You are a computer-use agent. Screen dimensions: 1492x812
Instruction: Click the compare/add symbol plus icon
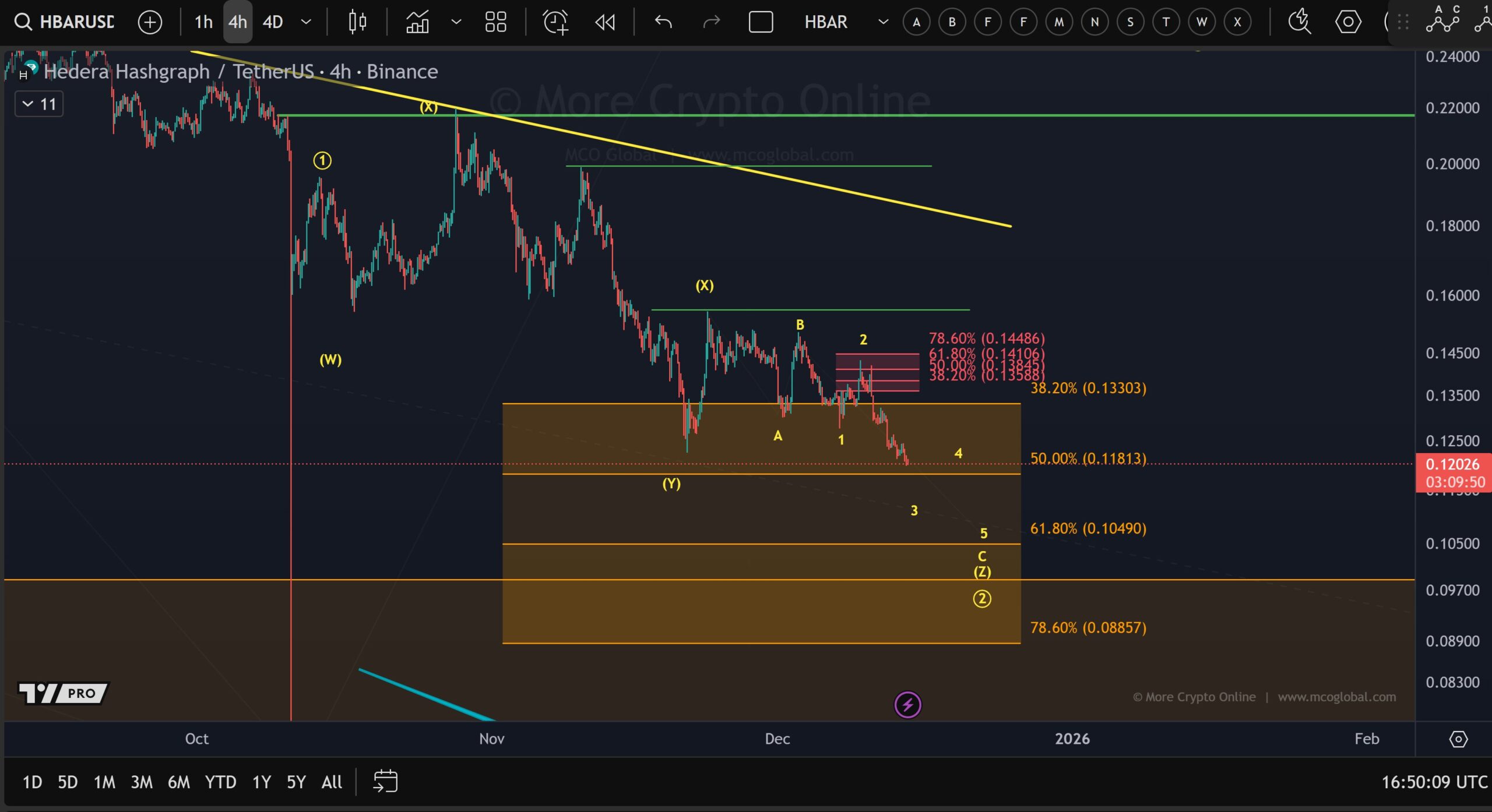pos(150,22)
